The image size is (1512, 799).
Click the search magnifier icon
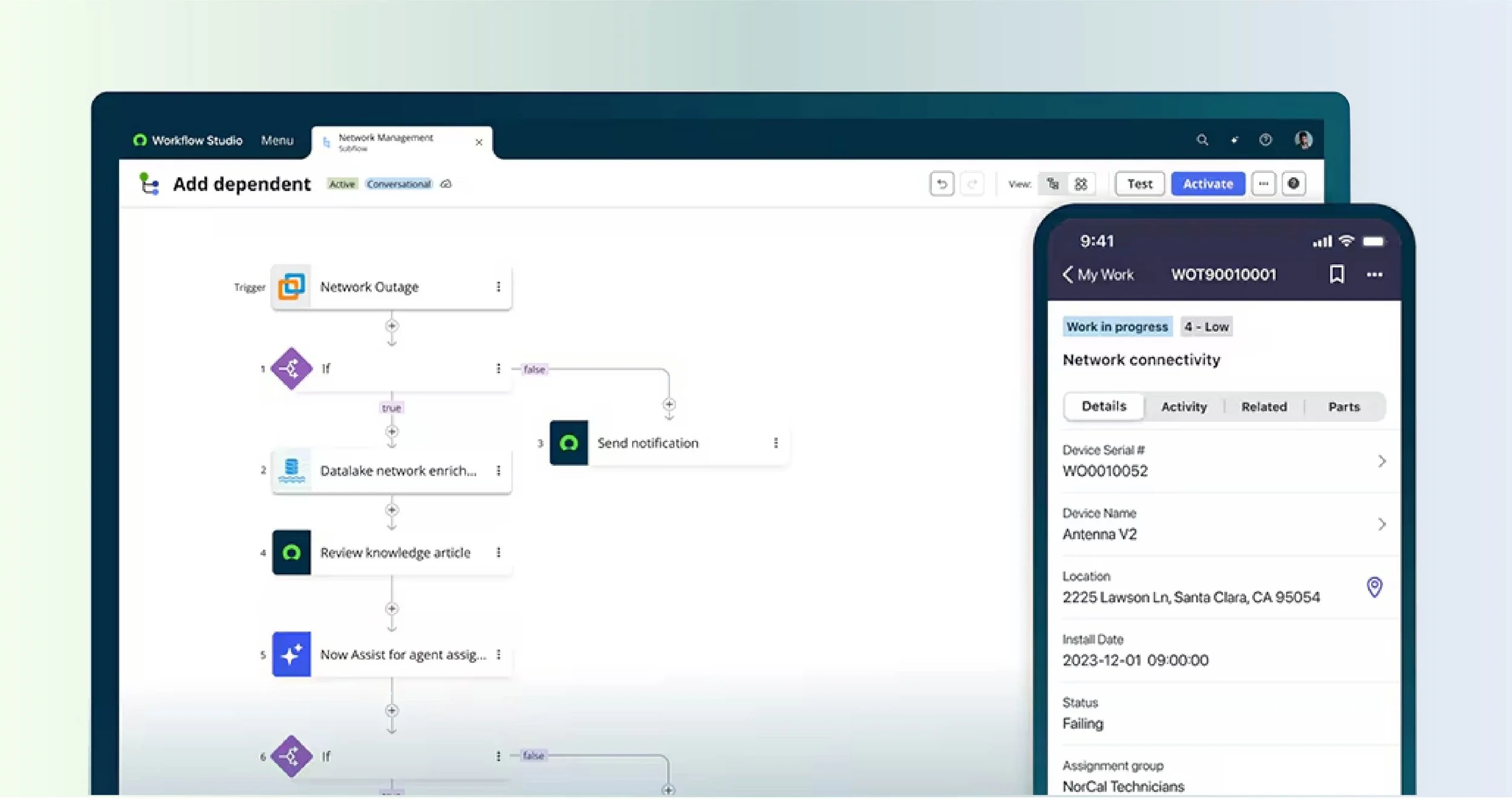pyautogui.click(x=1202, y=140)
